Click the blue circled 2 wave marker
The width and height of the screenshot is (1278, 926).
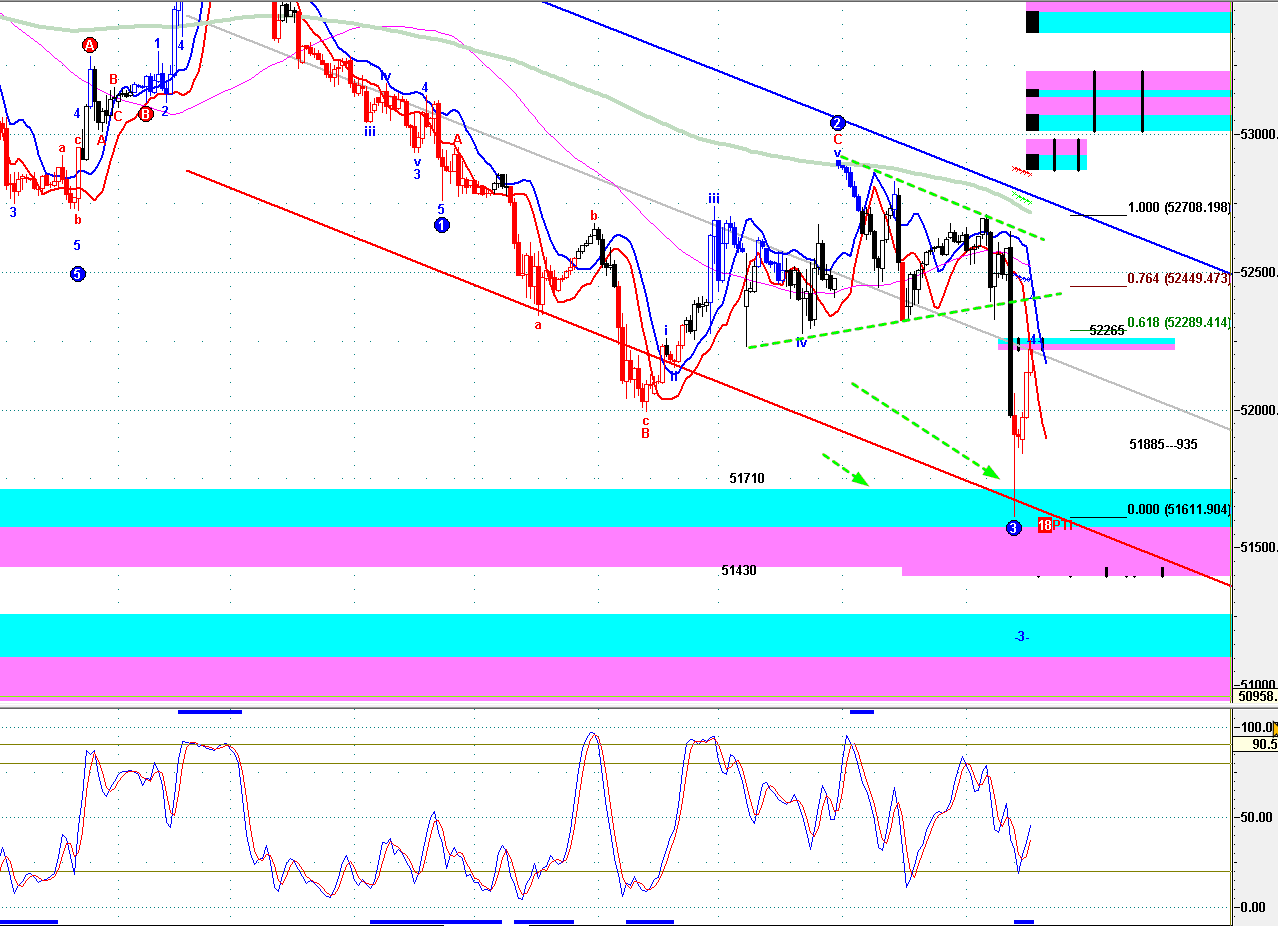[x=838, y=123]
